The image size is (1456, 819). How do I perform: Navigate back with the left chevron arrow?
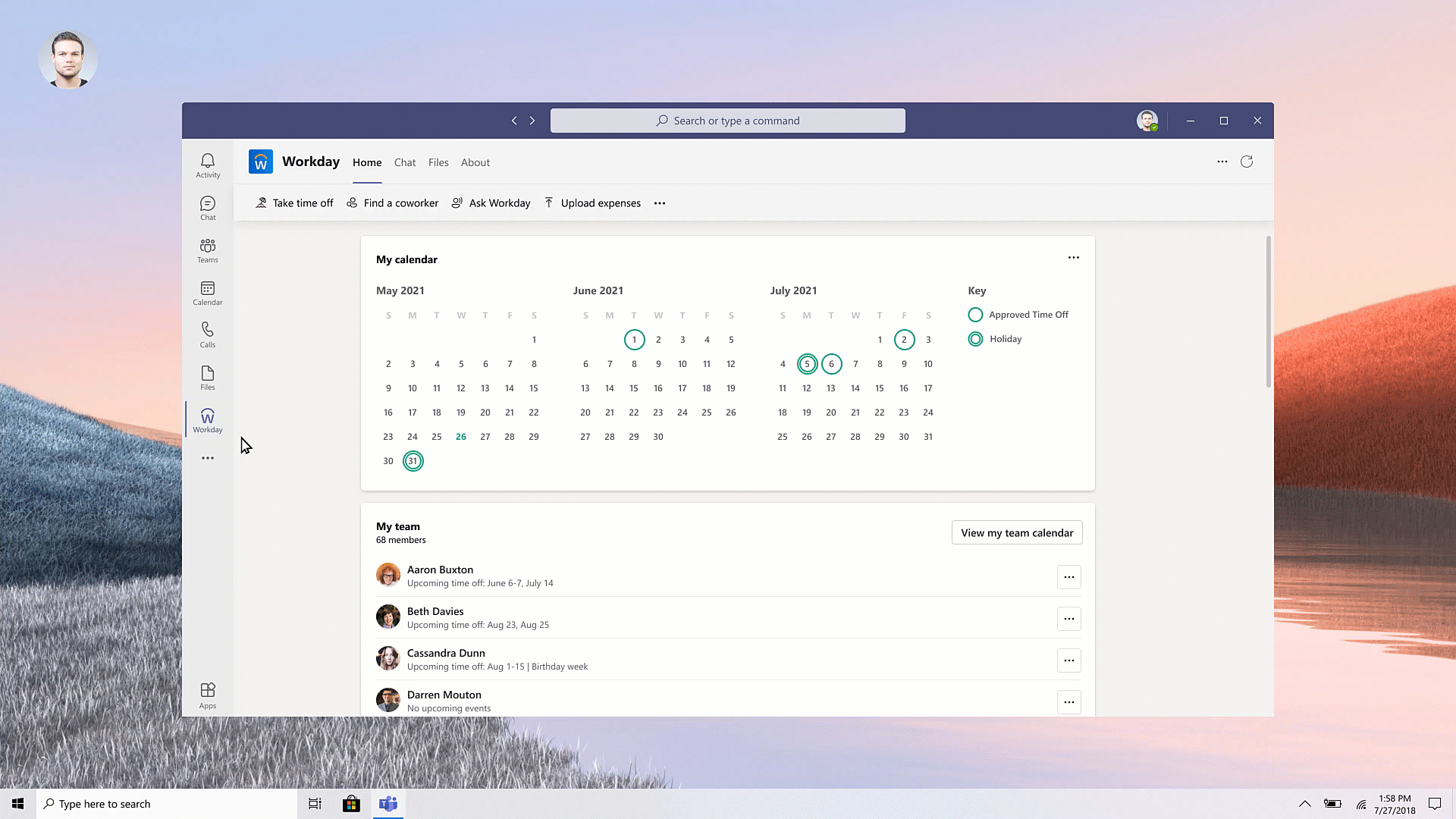coord(514,121)
